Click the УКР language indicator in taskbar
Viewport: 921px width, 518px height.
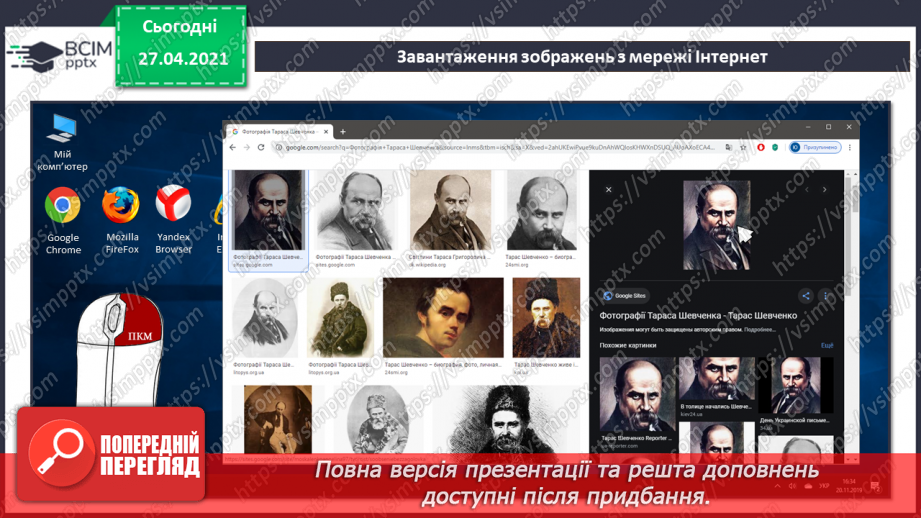click(x=824, y=486)
